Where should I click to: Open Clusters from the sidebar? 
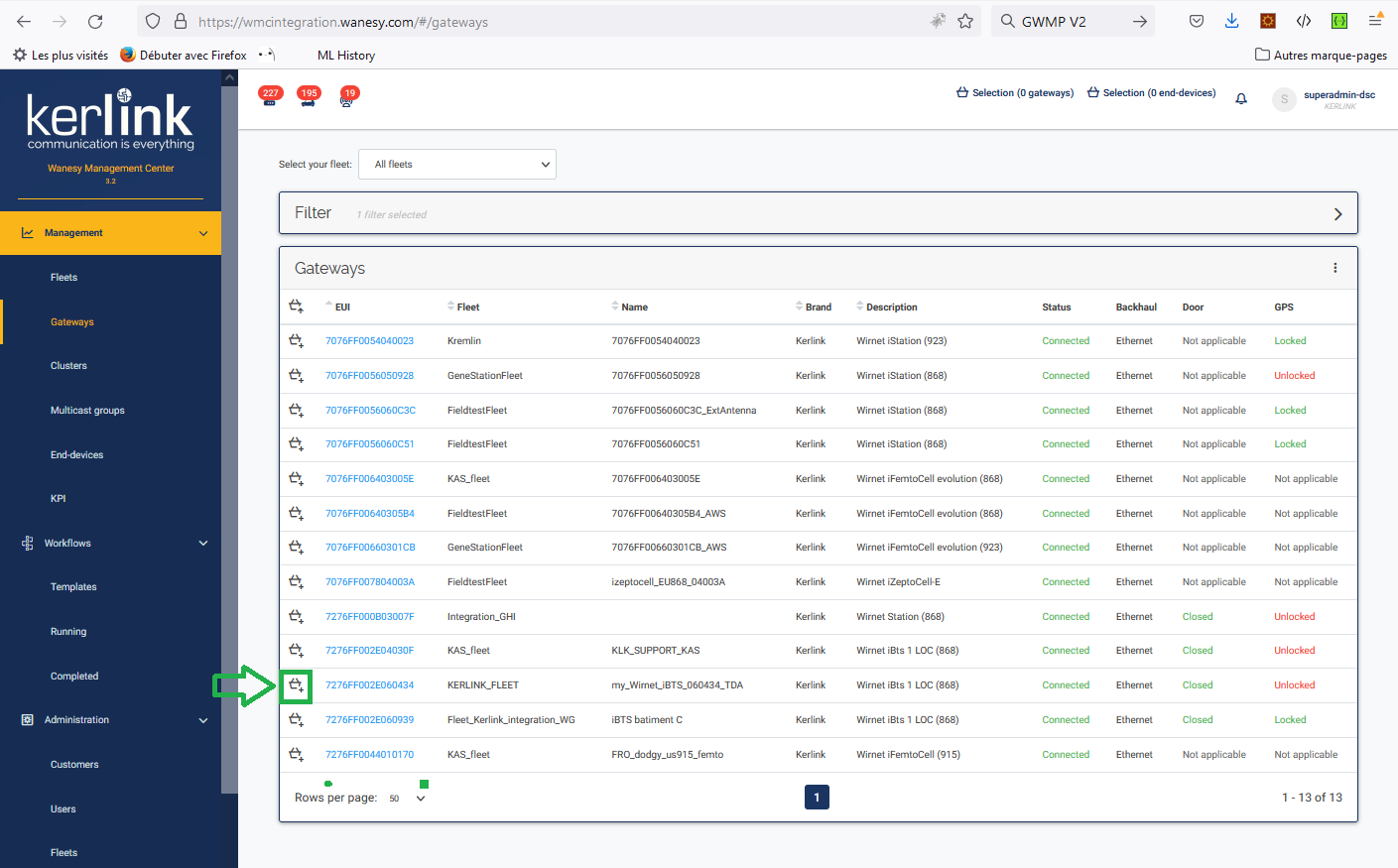click(68, 366)
